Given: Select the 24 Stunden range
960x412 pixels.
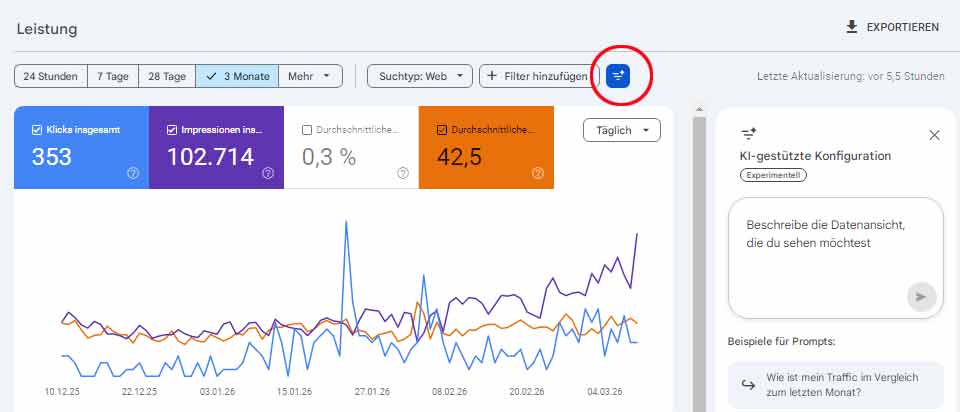Looking at the screenshot, I should (51, 77).
